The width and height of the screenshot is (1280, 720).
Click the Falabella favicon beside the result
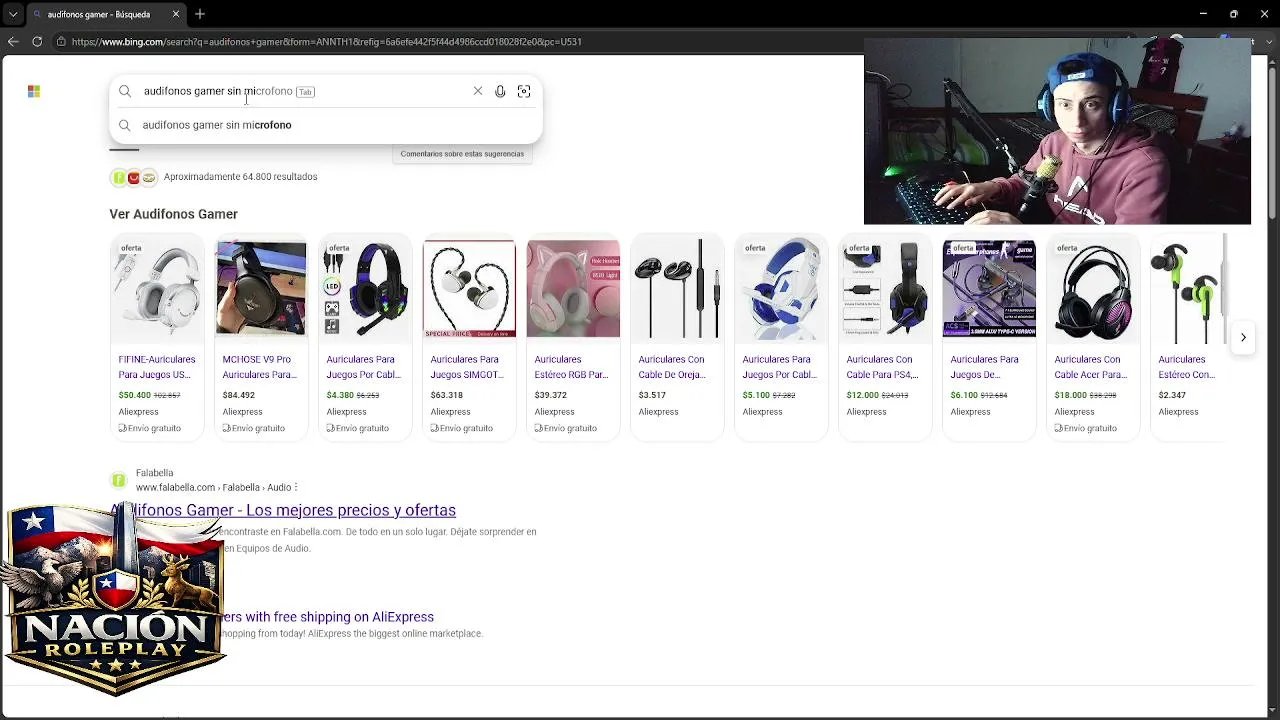coord(119,480)
